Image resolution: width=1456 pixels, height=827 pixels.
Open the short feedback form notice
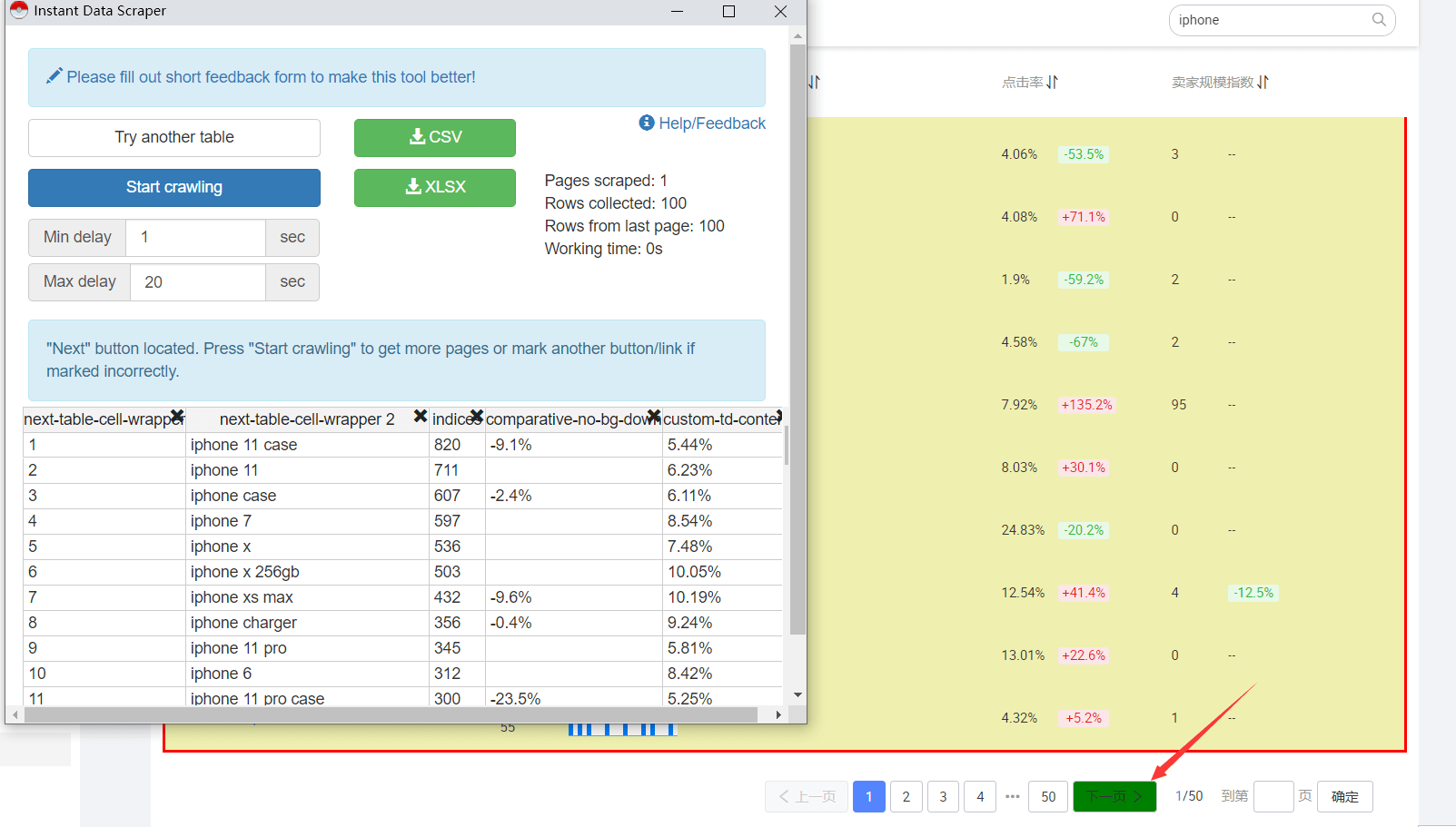point(271,77)
